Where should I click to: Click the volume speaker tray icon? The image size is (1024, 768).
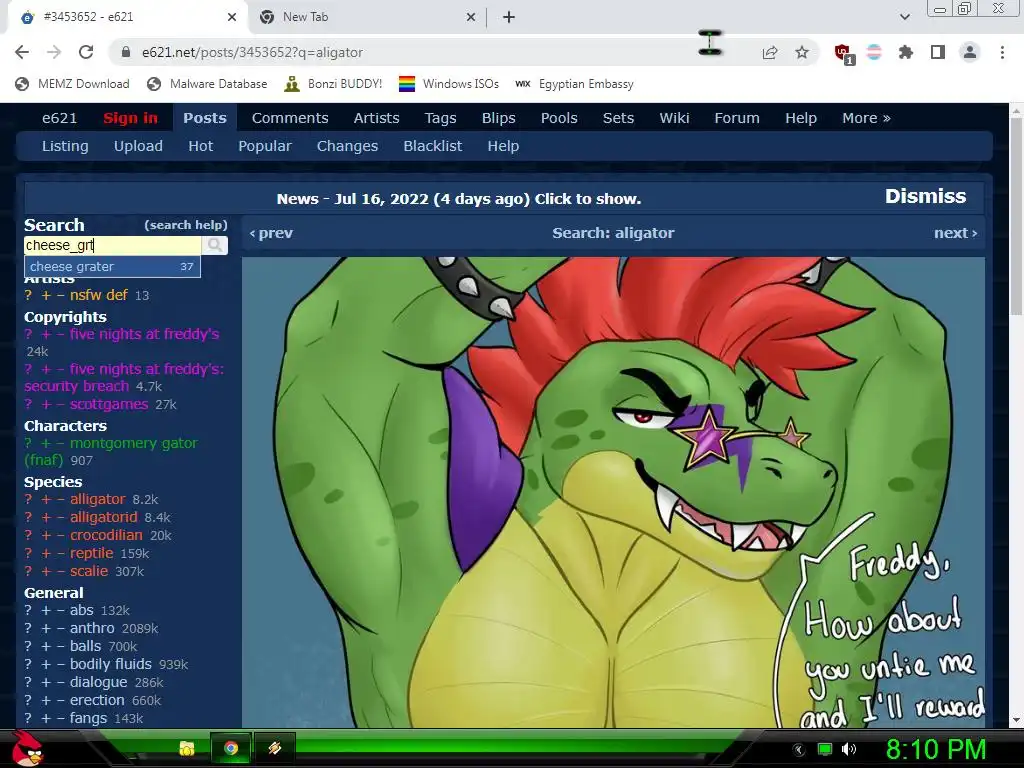pyautogui.click(x=849, y=749)
